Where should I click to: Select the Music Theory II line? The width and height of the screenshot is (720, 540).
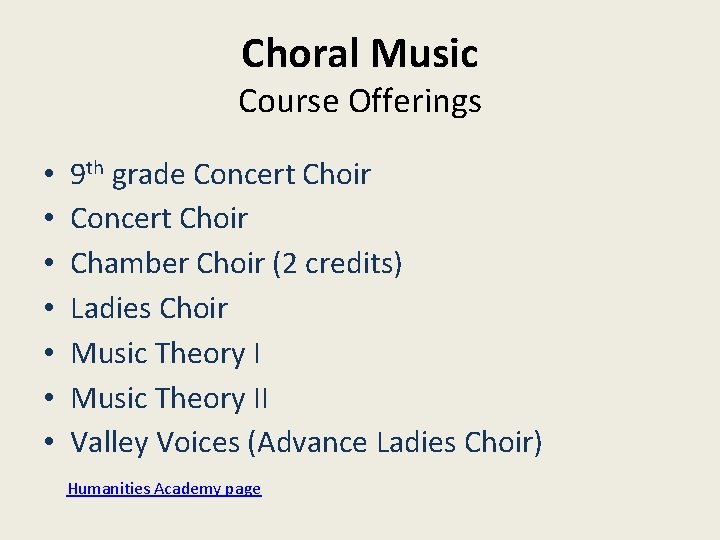pos(170,399)
